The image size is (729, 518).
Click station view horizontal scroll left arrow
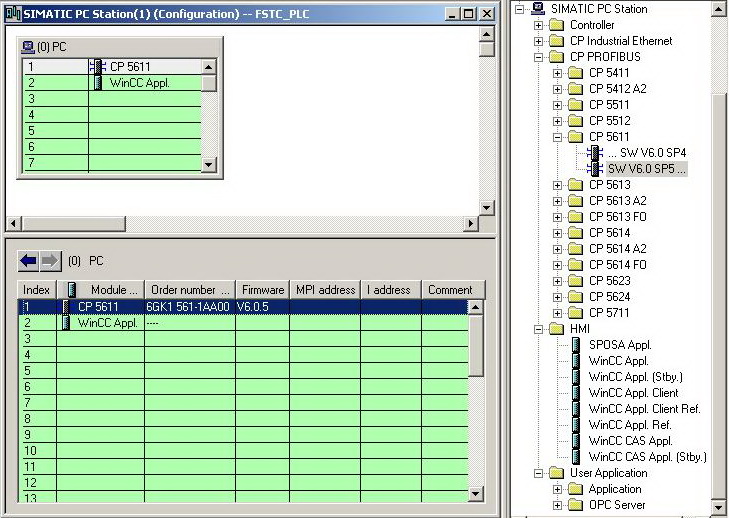[13, 224]
